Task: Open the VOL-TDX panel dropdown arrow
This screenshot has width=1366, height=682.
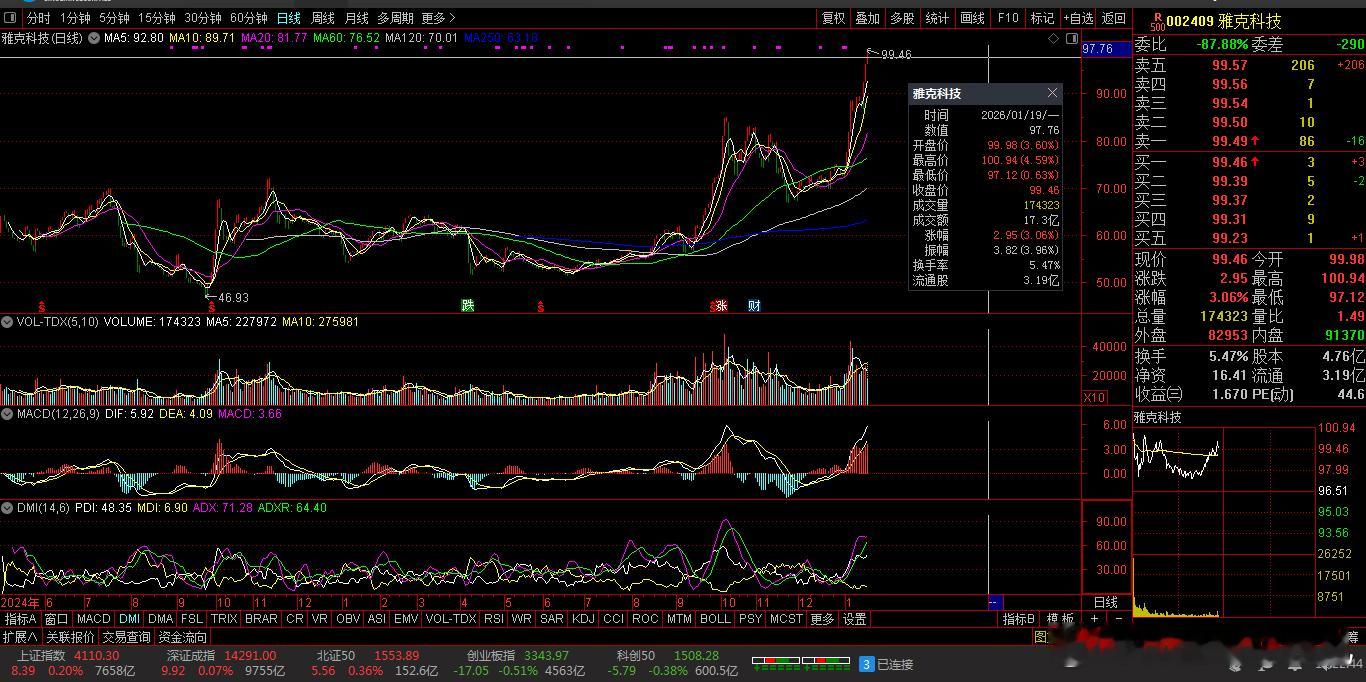Action: (7, 322)
